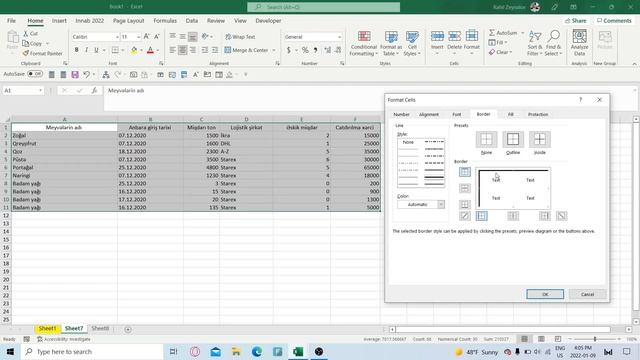This screenshot has height=360, width=640.
Task: Choose the Outline border preset
Action: pyautogui.click(x=513, y=140)
